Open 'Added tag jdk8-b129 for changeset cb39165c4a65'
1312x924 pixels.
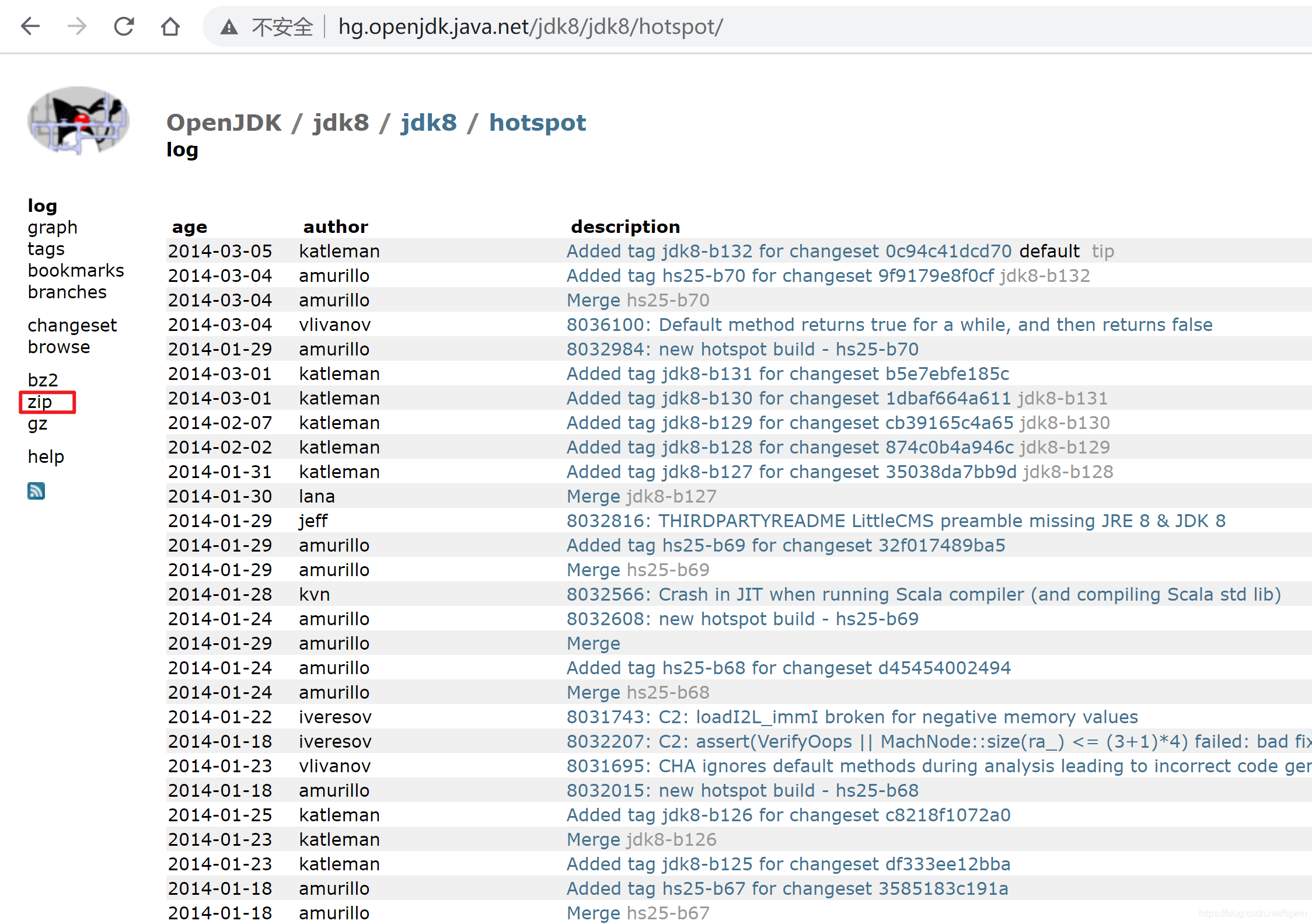tap(790, 423)
